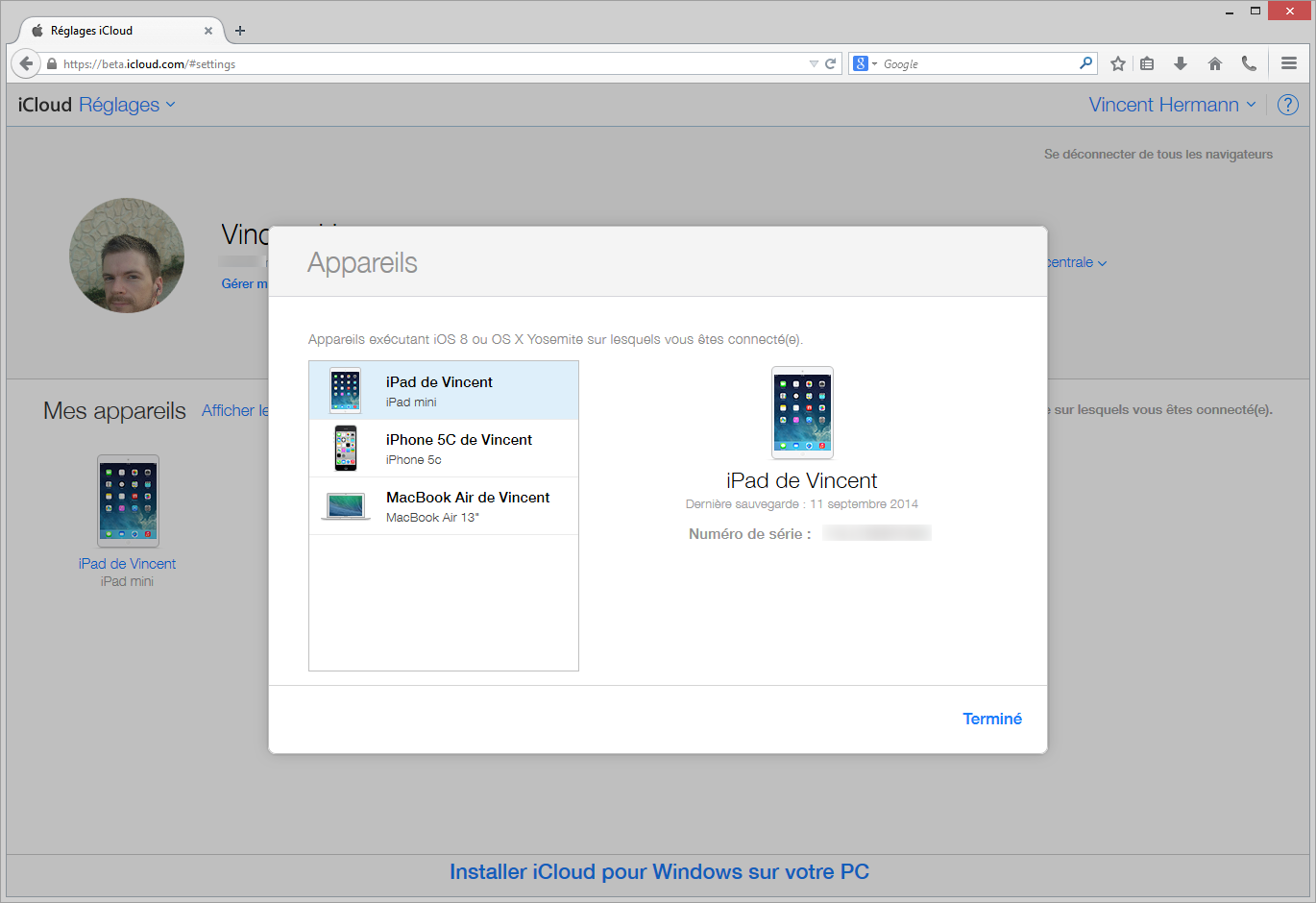The image size is (1316, 903).
Task: Click the browser back arrow button
Action: tap(26, 63)
